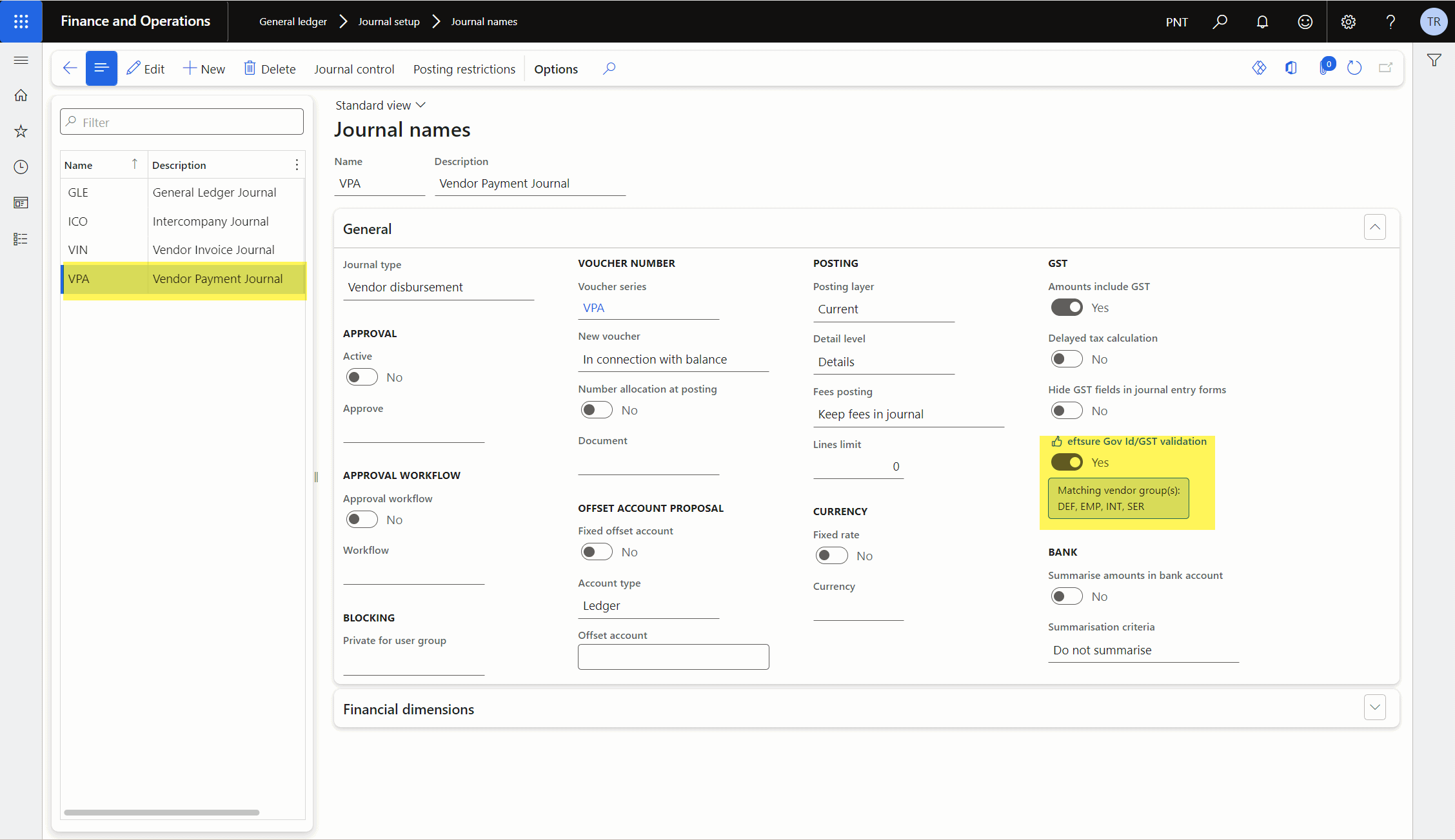This screenshot has height=840, width=1455.
Task: Go to Home in left sidebar
Action: (x=21, y=95)
